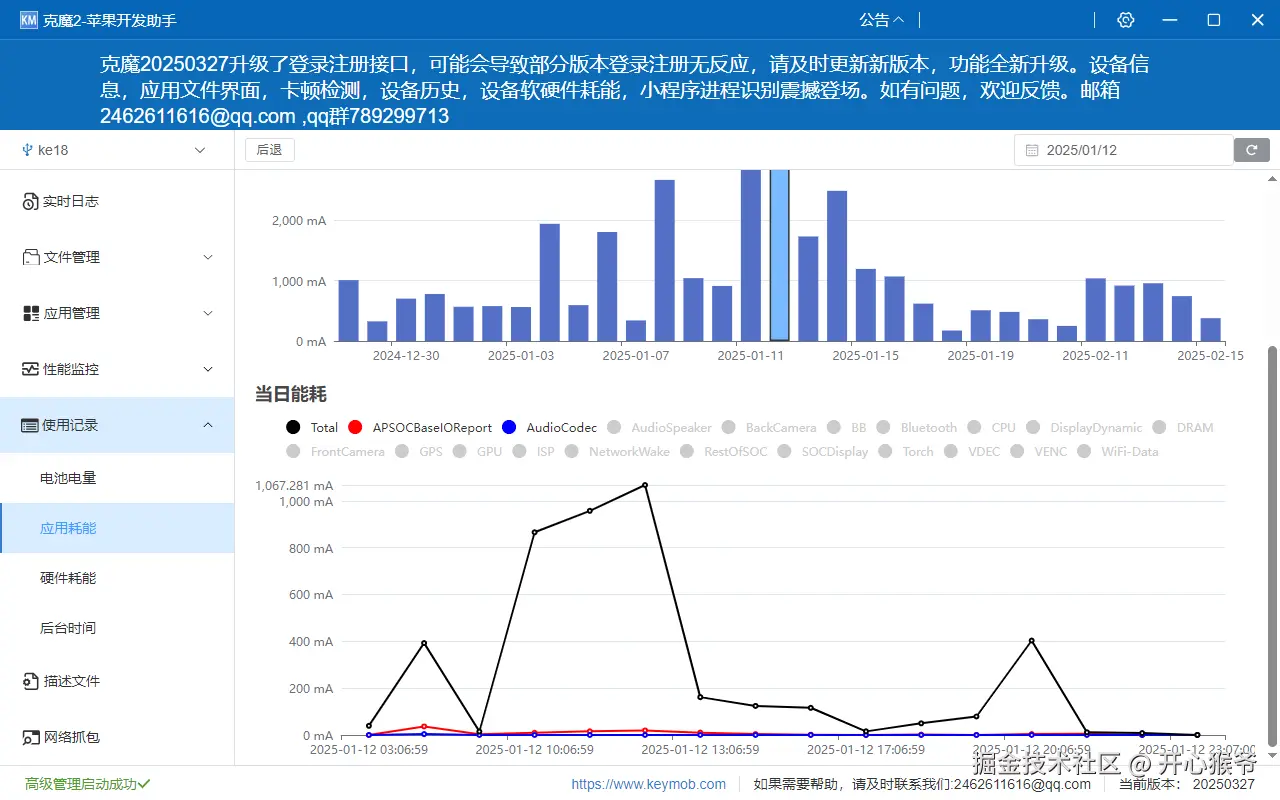The width and height of the screenshot is (1280, 800).
Task: Select the 后台时间 submenu item
Action: click(x=117, y=628)
